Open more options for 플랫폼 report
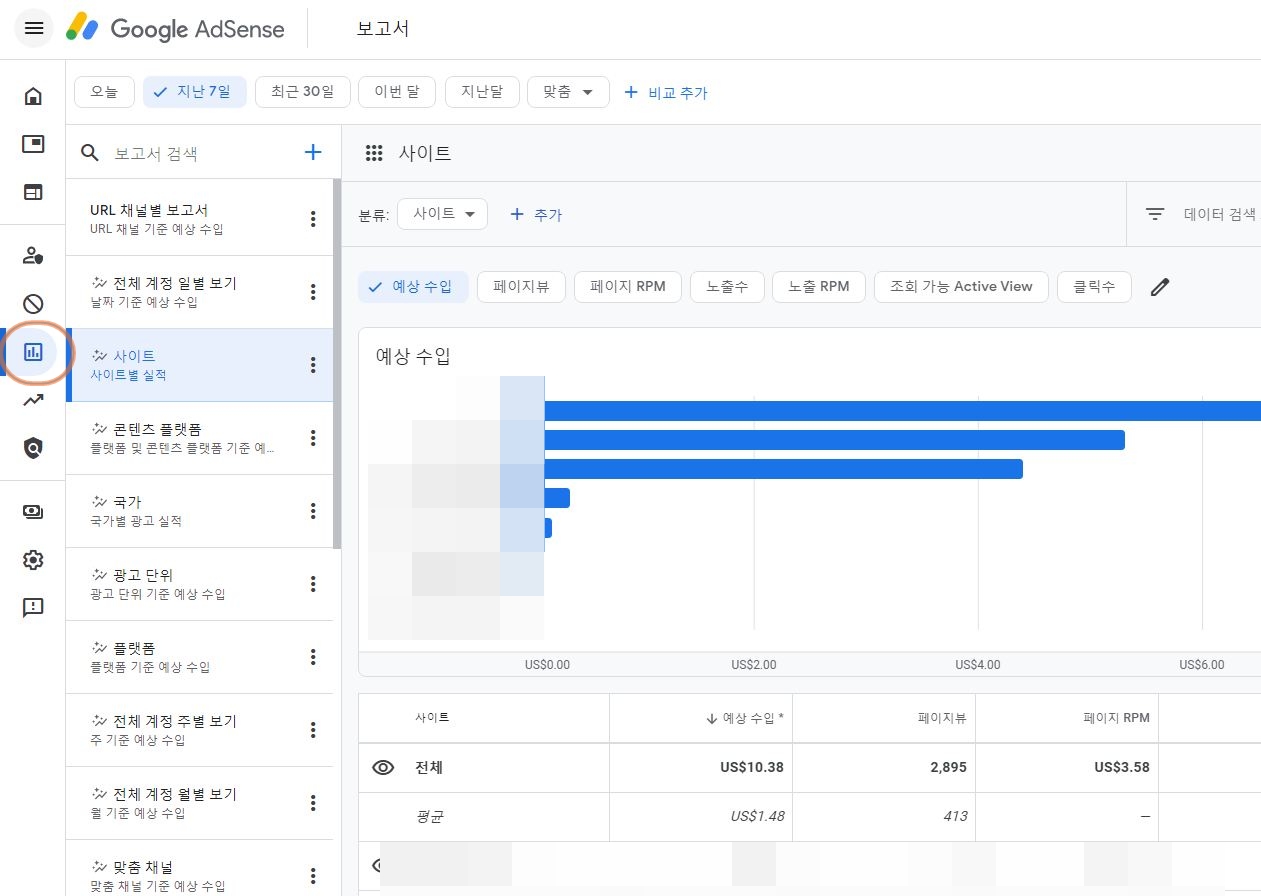Viewport: 1261px width, 896px height. click(x=313, y=657)
